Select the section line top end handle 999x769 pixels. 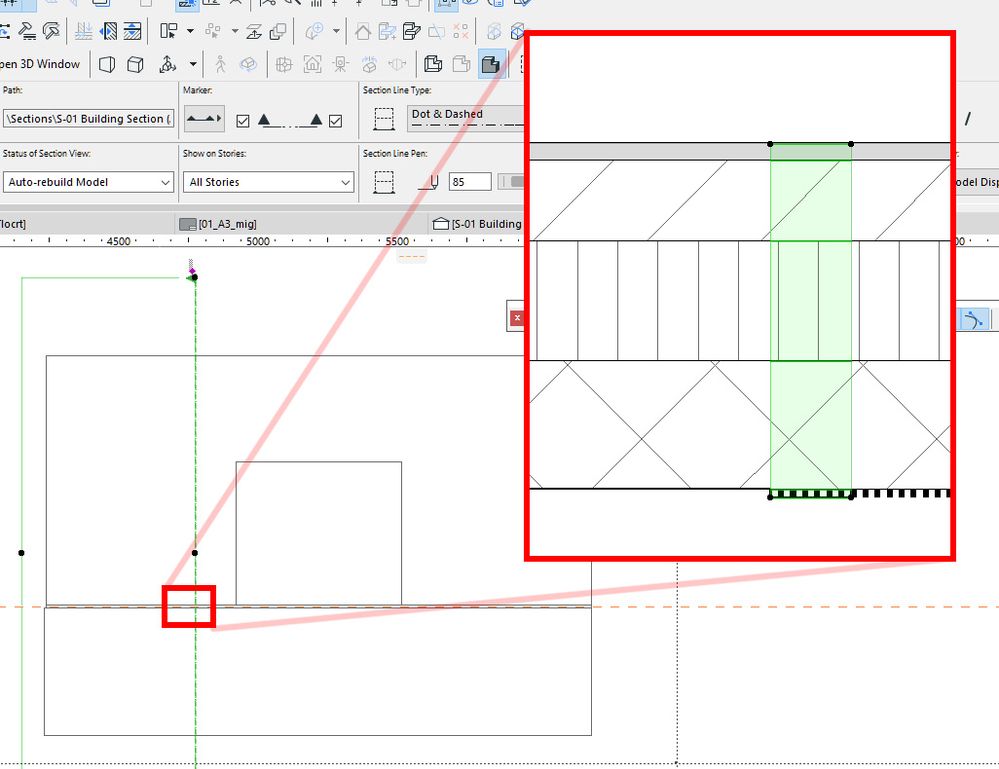[194, 277]
